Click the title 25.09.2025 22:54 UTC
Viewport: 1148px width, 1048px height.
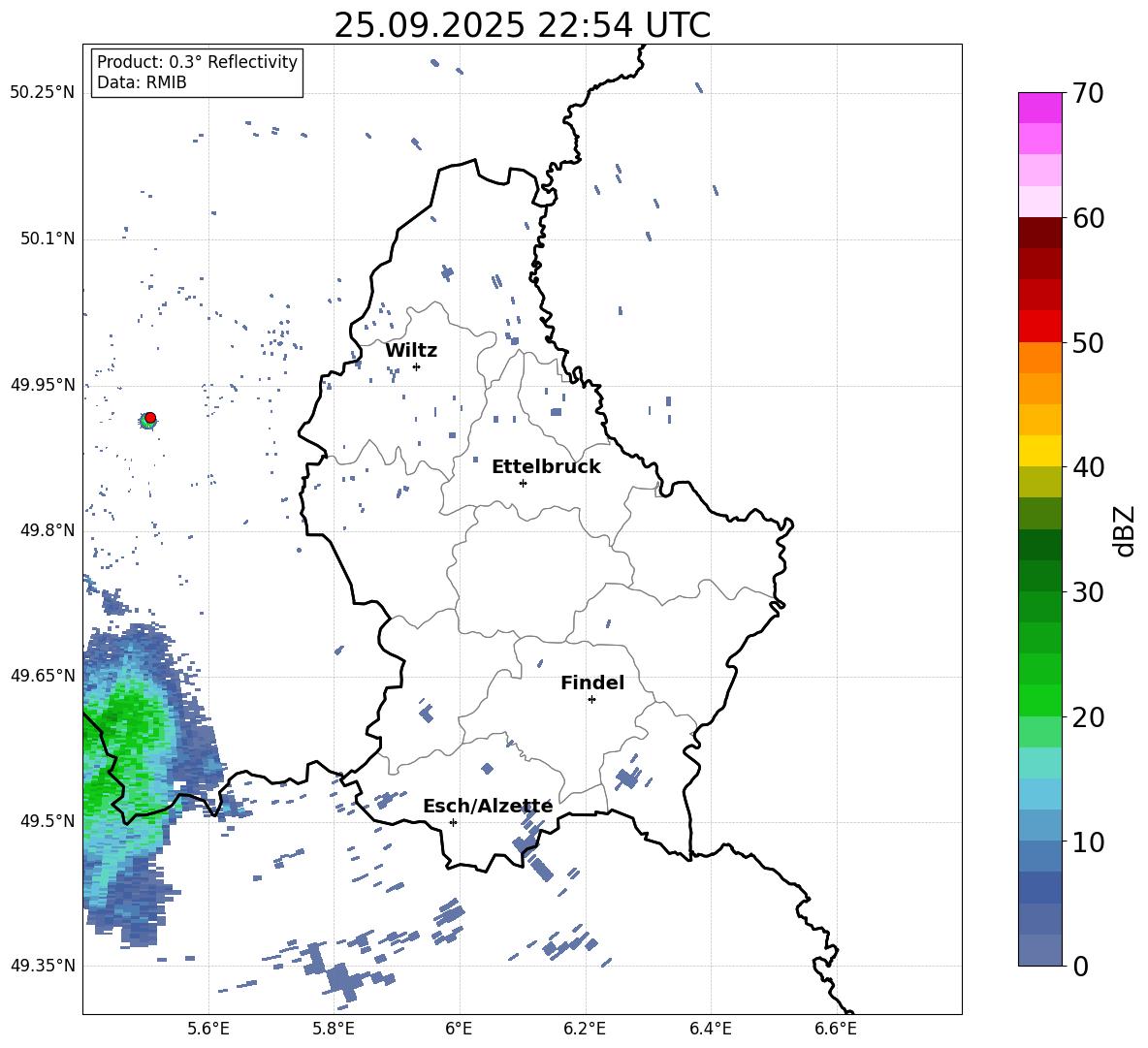point(522,25)
